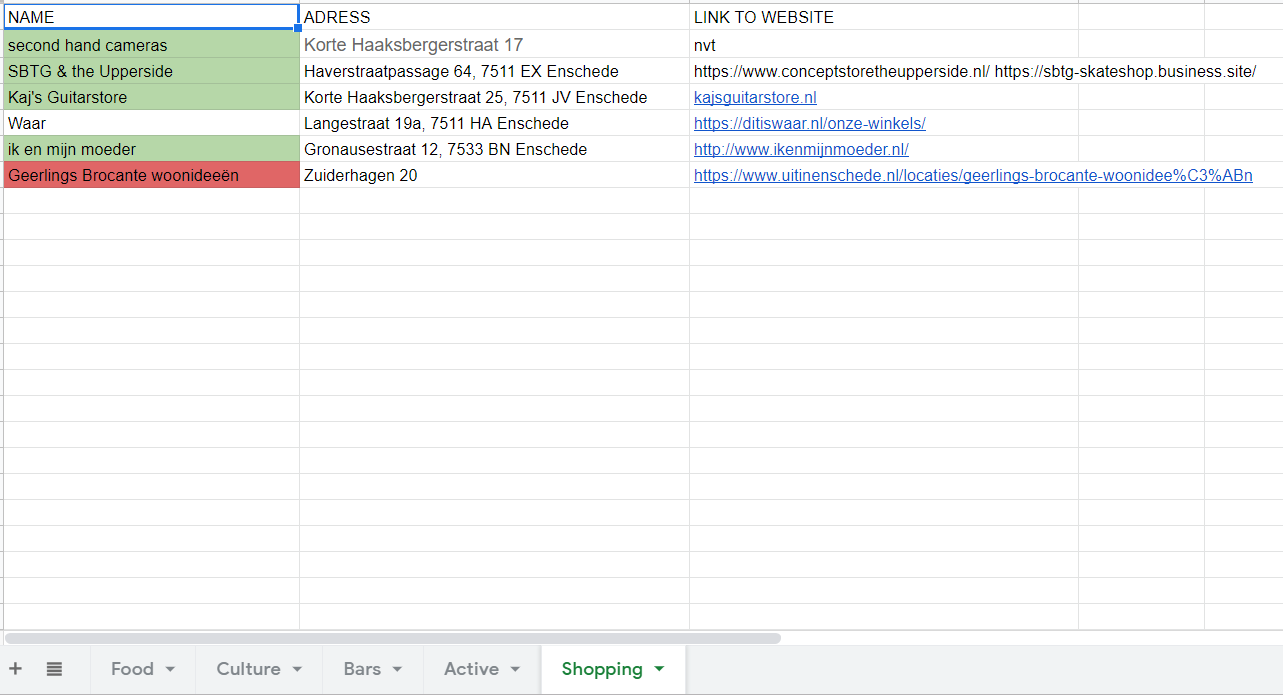This screenshot has height=695, width=1283.
Task: Open the ditiswaar.nl onze-winkels link
Action: tap(810, 124)
